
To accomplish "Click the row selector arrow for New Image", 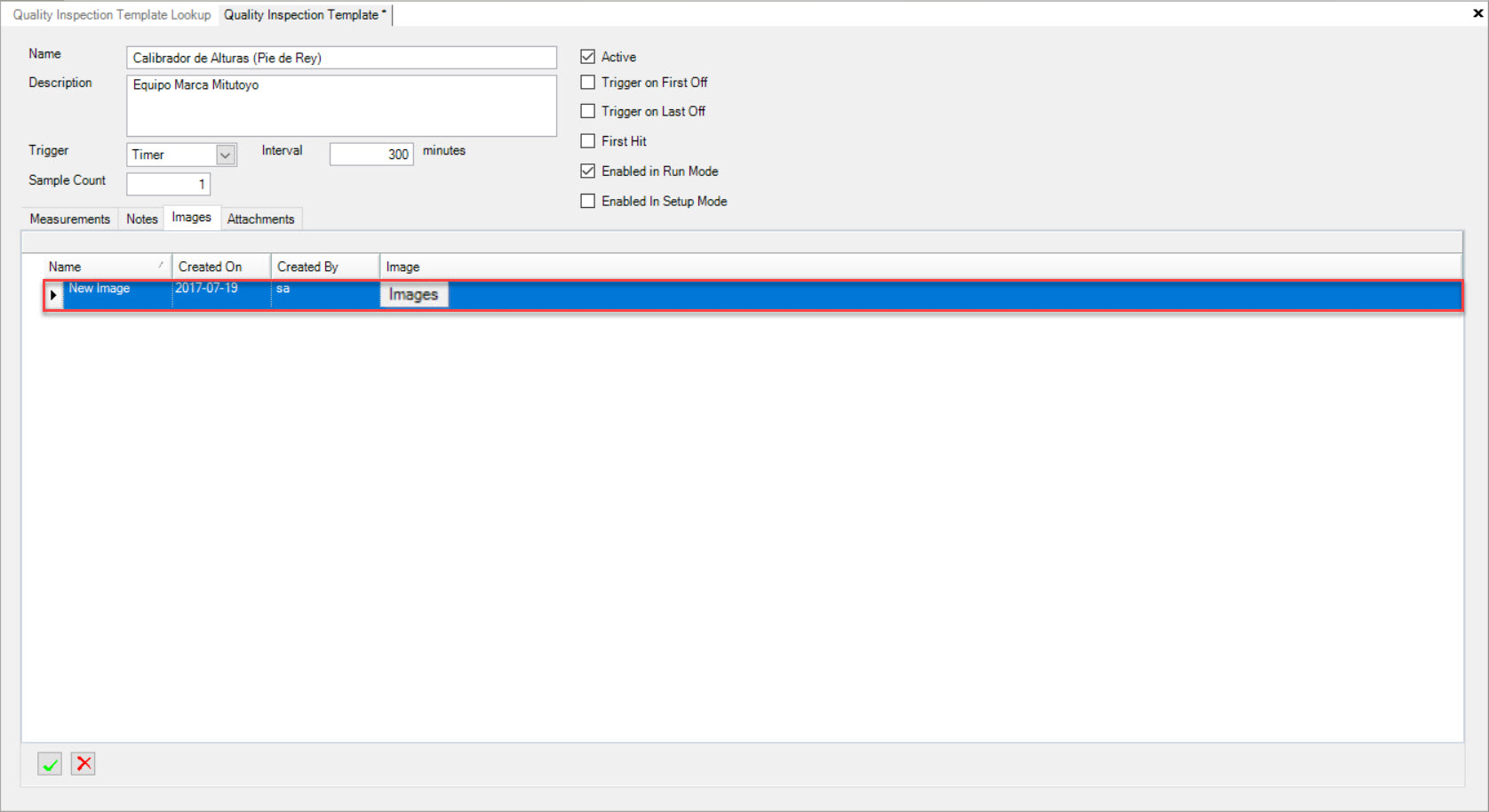I will click(x=53, y=295).
